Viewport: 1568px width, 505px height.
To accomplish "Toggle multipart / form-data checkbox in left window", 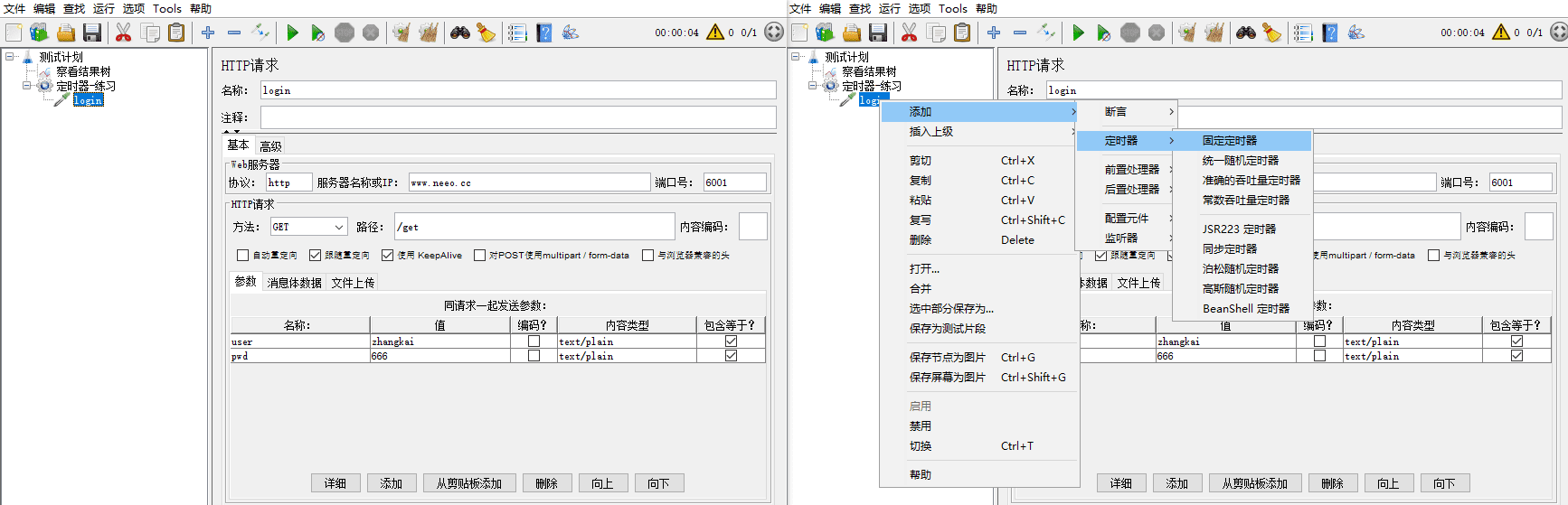I will [479, 255].
